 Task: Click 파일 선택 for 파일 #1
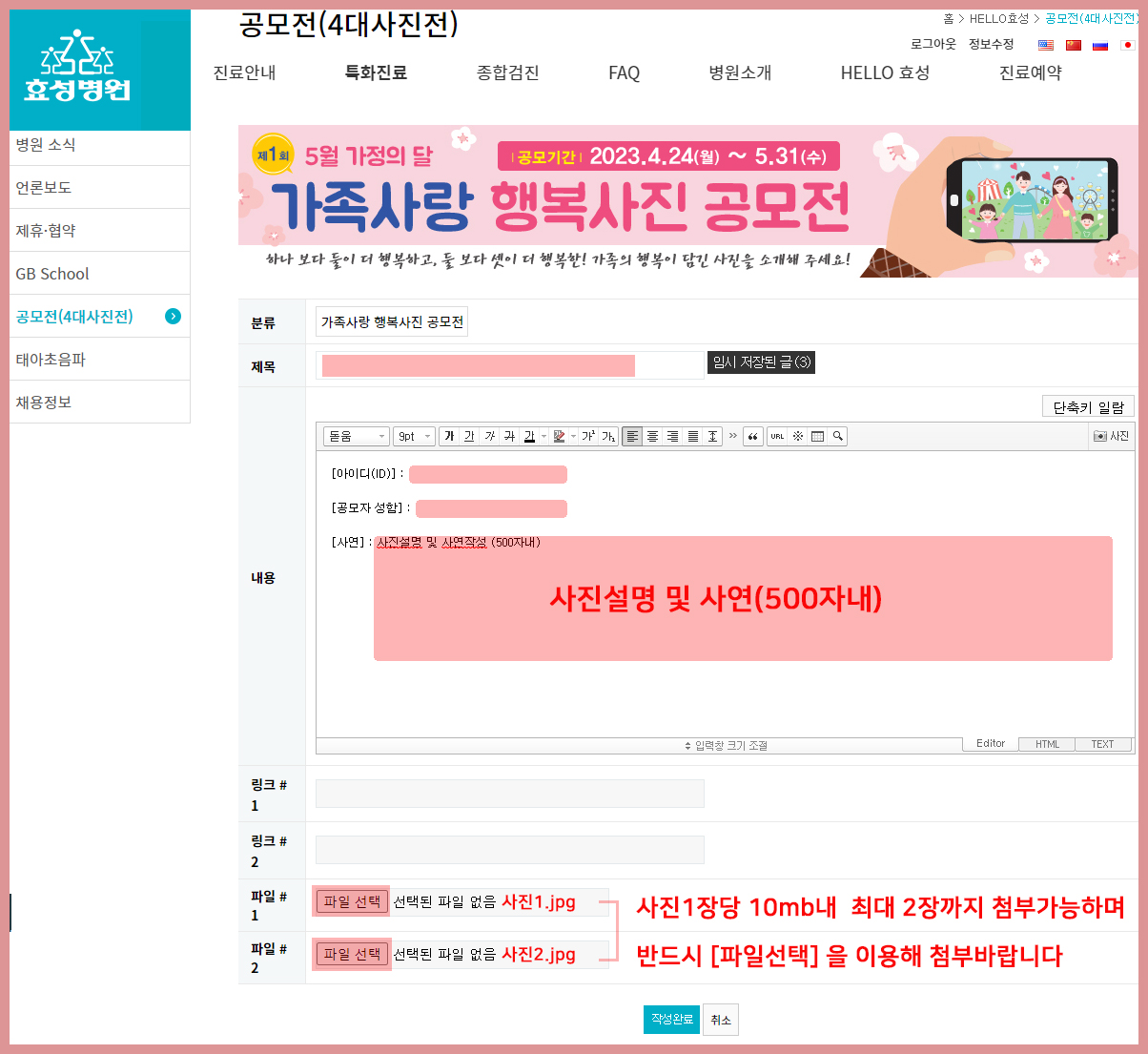pos(352,901)
